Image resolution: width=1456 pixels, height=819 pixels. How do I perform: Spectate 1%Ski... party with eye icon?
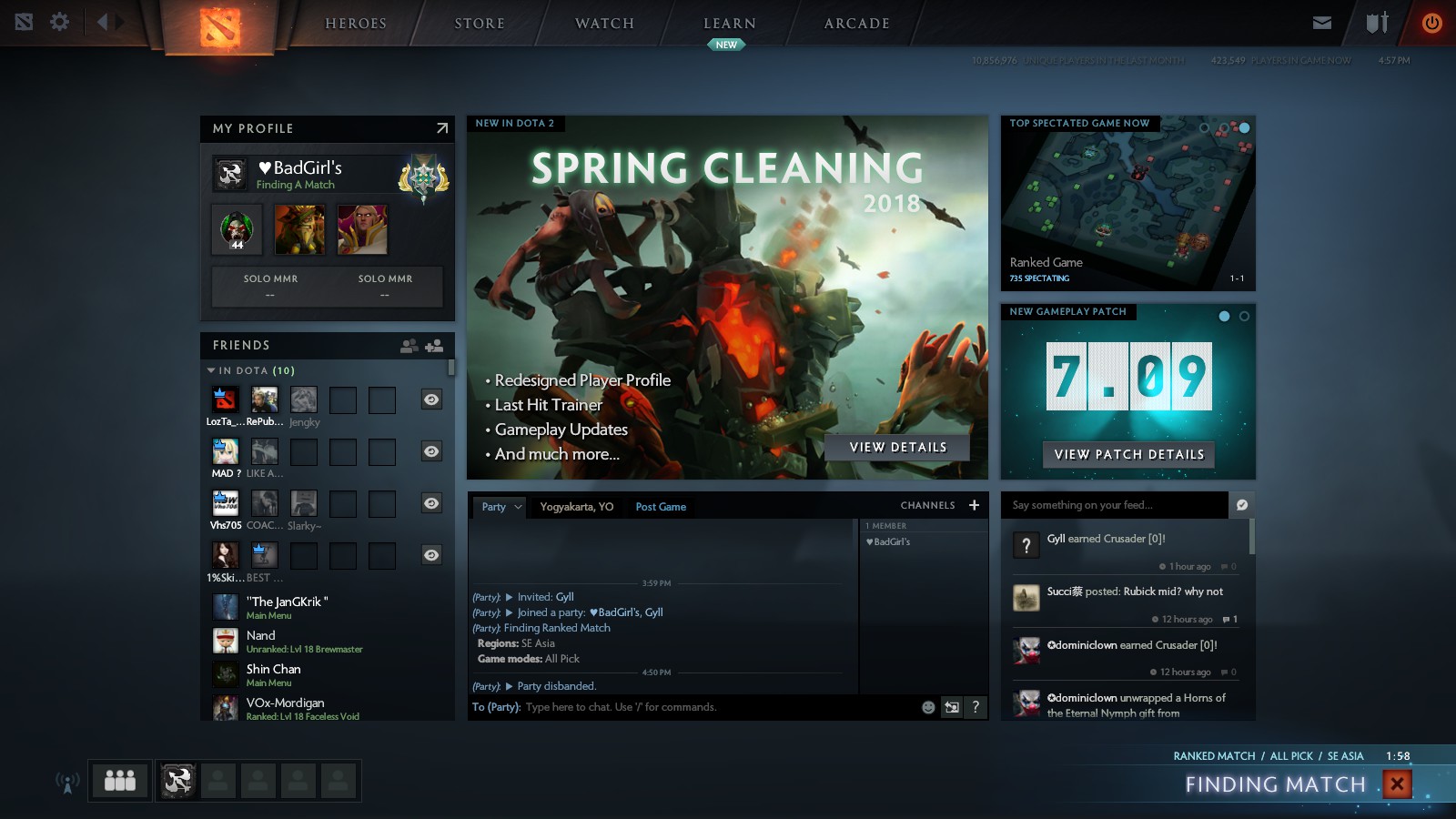(x=431, y=555)
